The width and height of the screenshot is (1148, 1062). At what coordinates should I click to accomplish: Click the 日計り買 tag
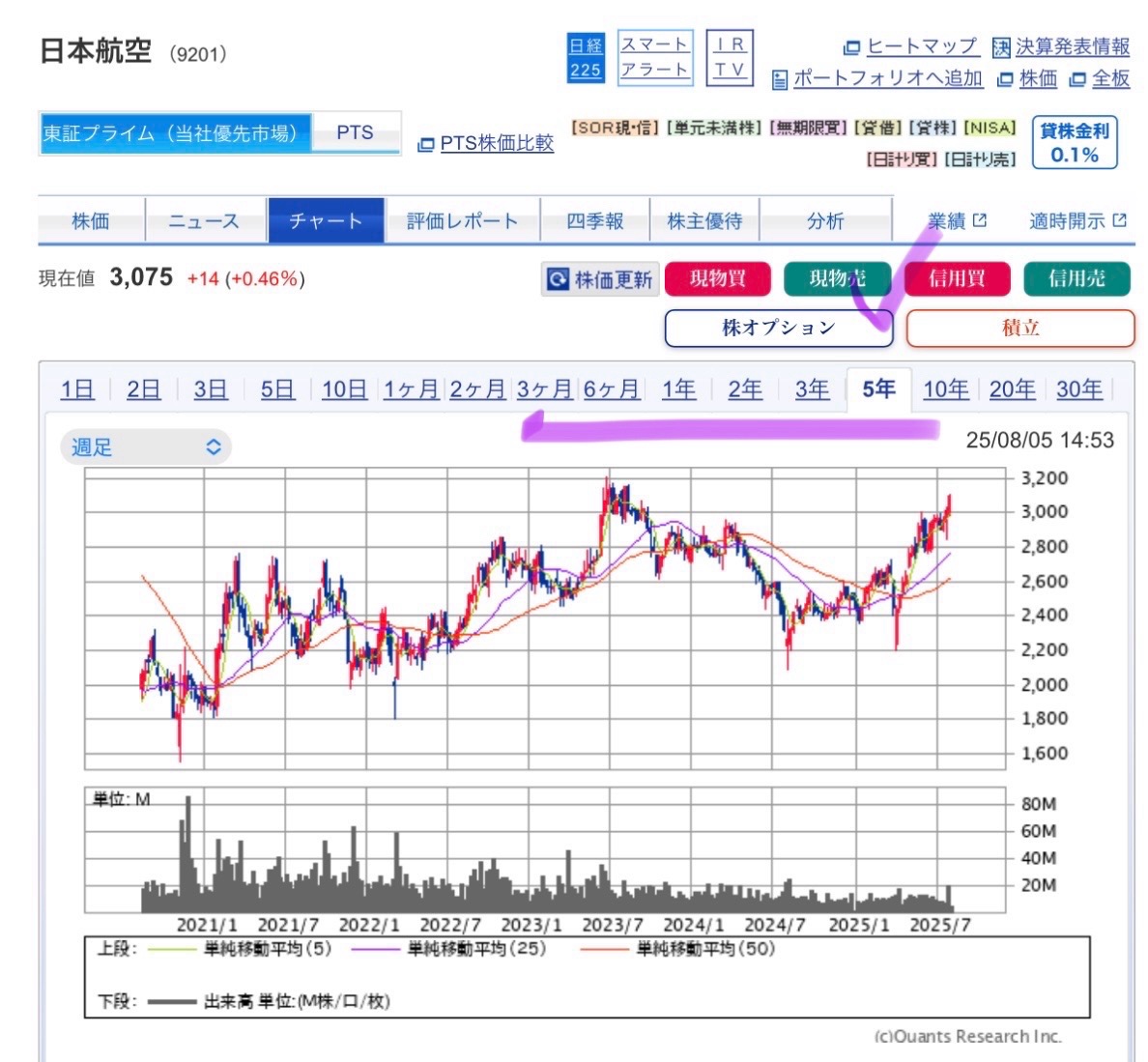click(902, 159)
